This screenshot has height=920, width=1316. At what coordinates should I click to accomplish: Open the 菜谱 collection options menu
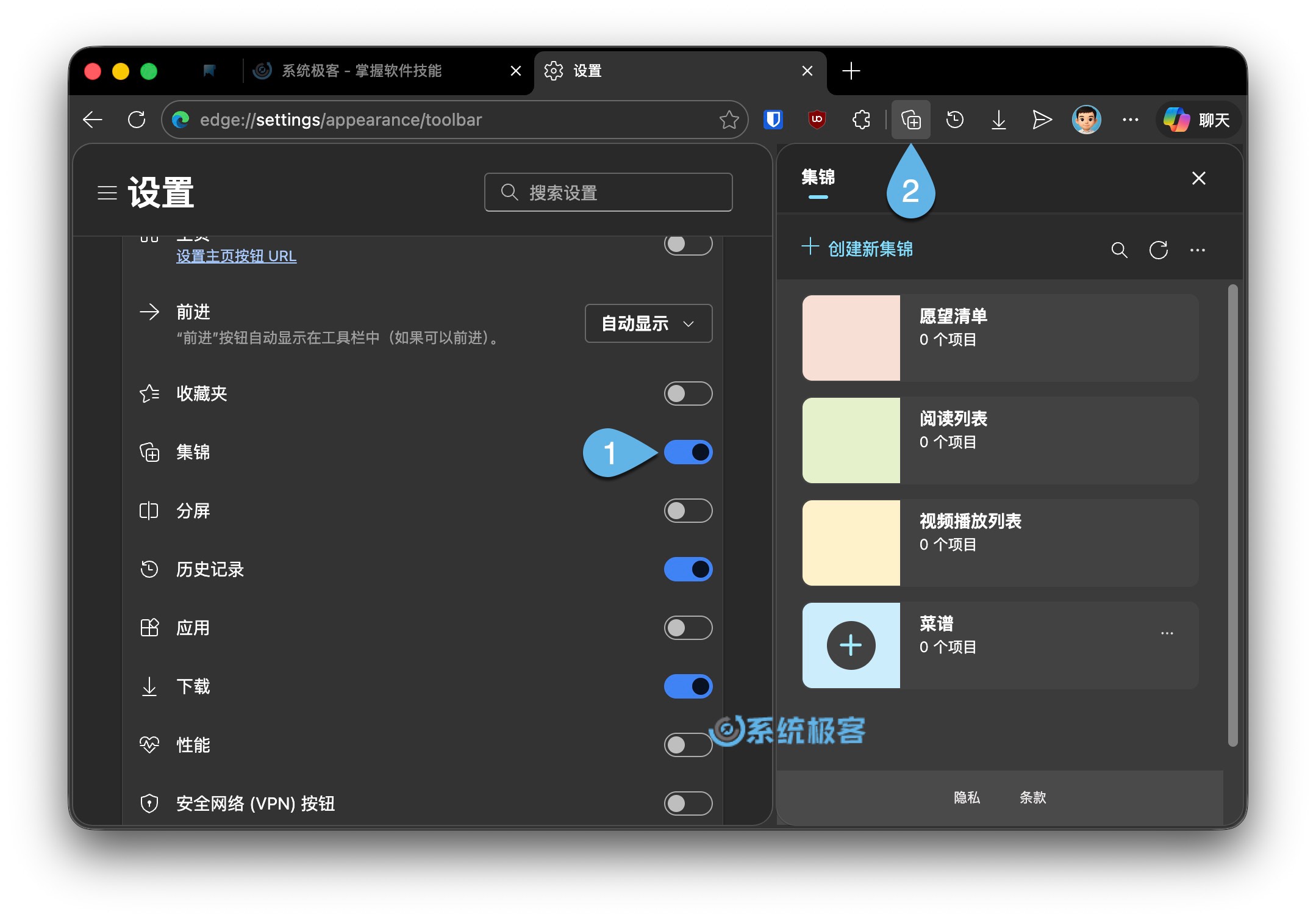(x=1167, y=633)
